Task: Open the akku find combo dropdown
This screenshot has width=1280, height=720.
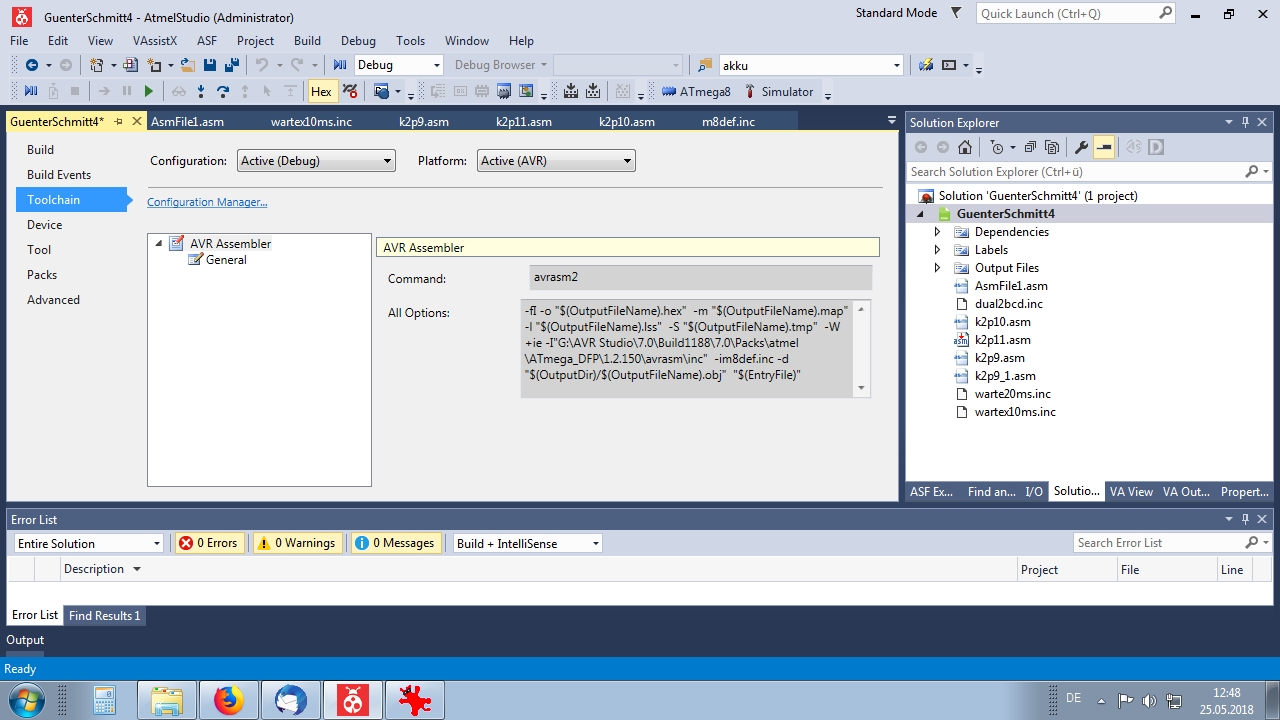Action: coord(896,65)
